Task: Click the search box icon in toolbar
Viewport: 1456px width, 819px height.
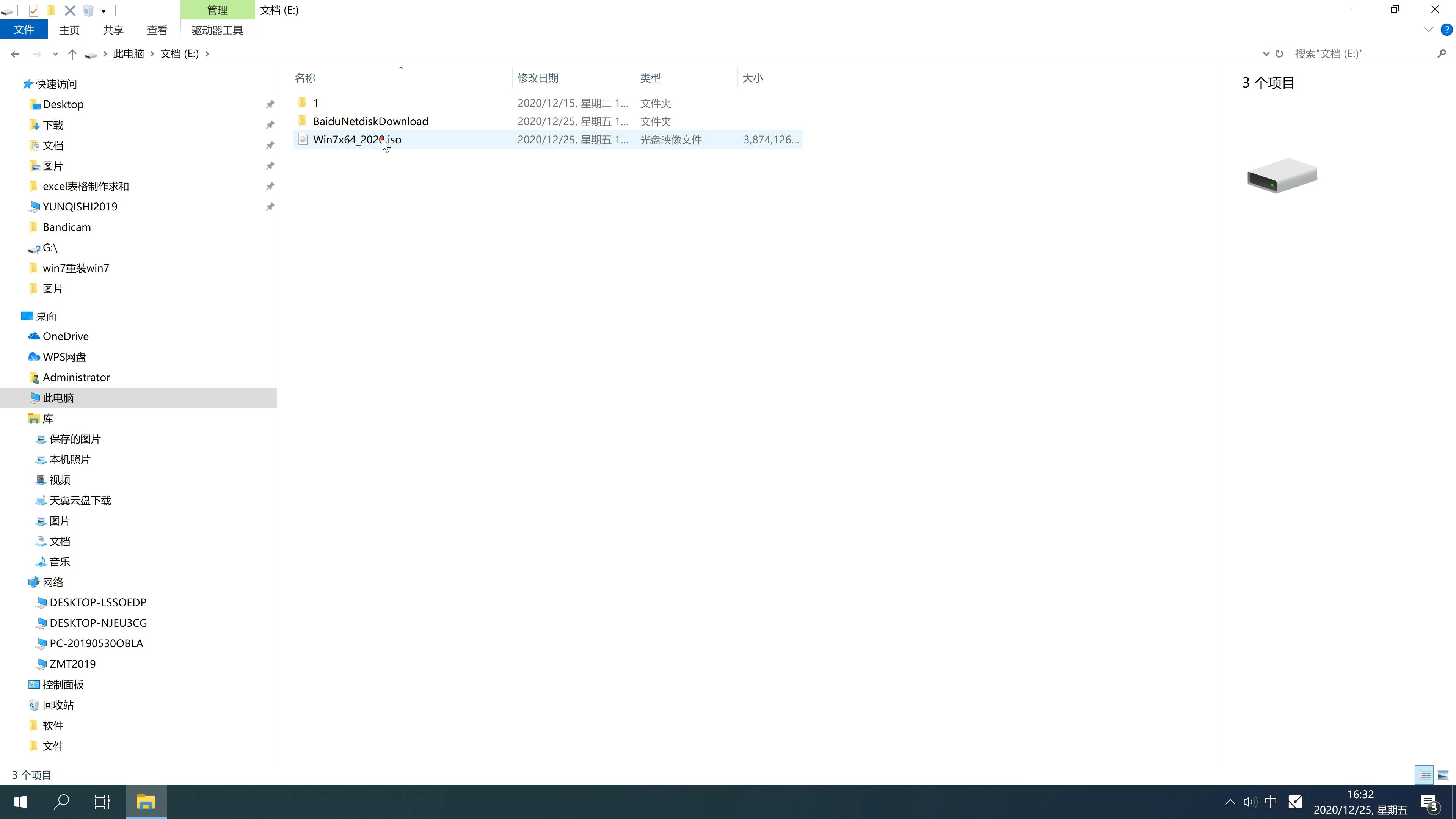Action: (1443, 53)
